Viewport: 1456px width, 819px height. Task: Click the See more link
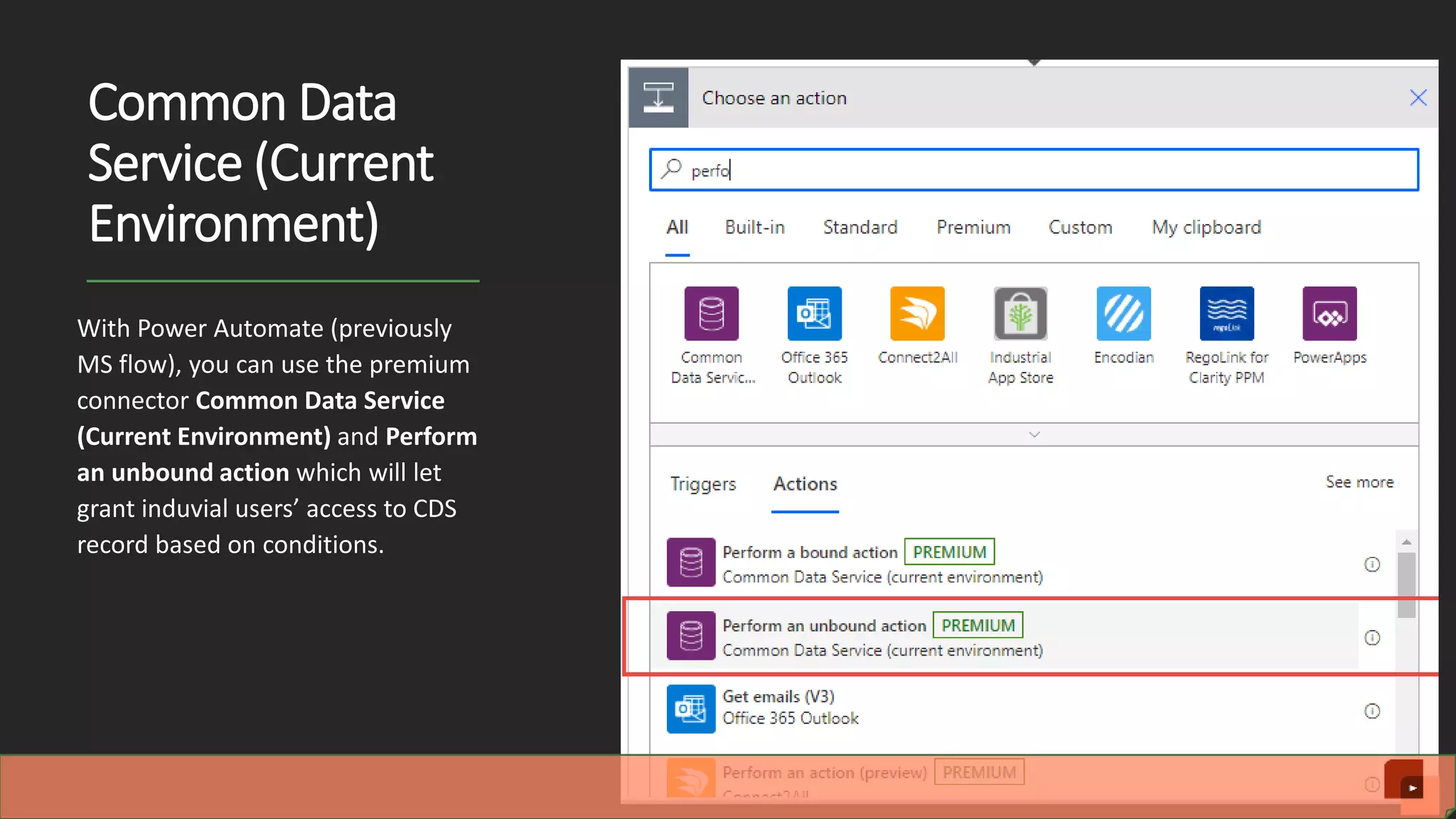[1359, 482]
